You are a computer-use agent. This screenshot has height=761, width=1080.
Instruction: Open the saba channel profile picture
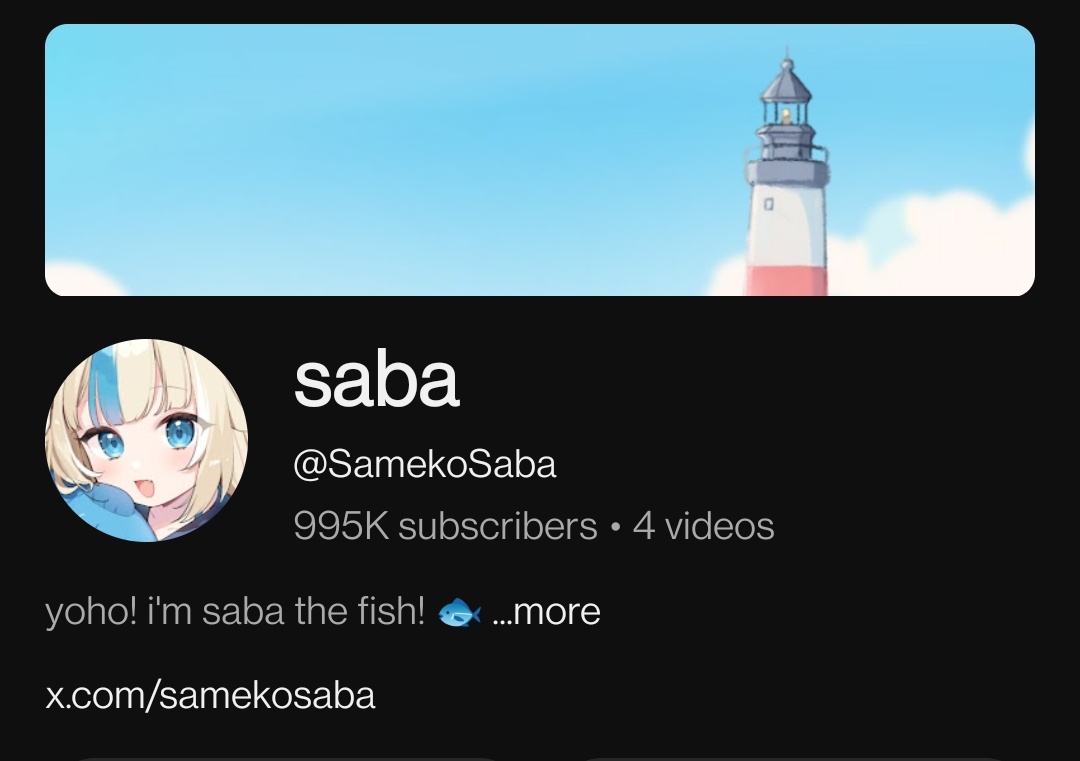146,440
